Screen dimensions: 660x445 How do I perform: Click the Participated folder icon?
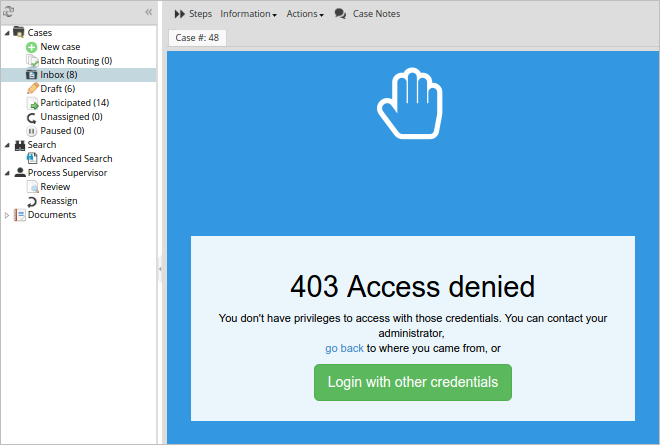[x=32, y=103]
